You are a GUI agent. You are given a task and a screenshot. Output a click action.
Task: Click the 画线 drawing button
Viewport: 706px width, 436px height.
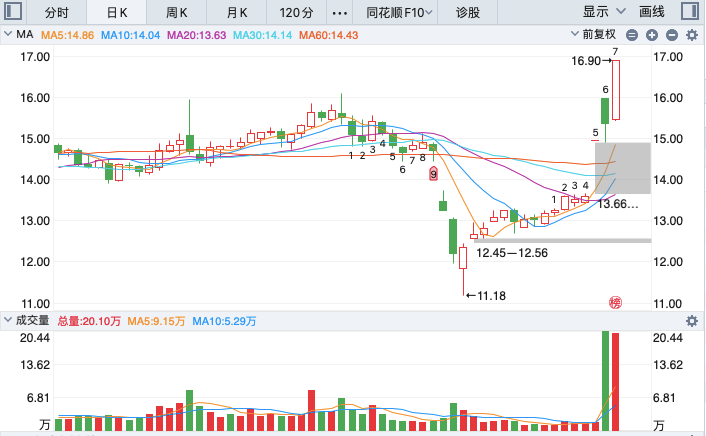coord(652,12)
